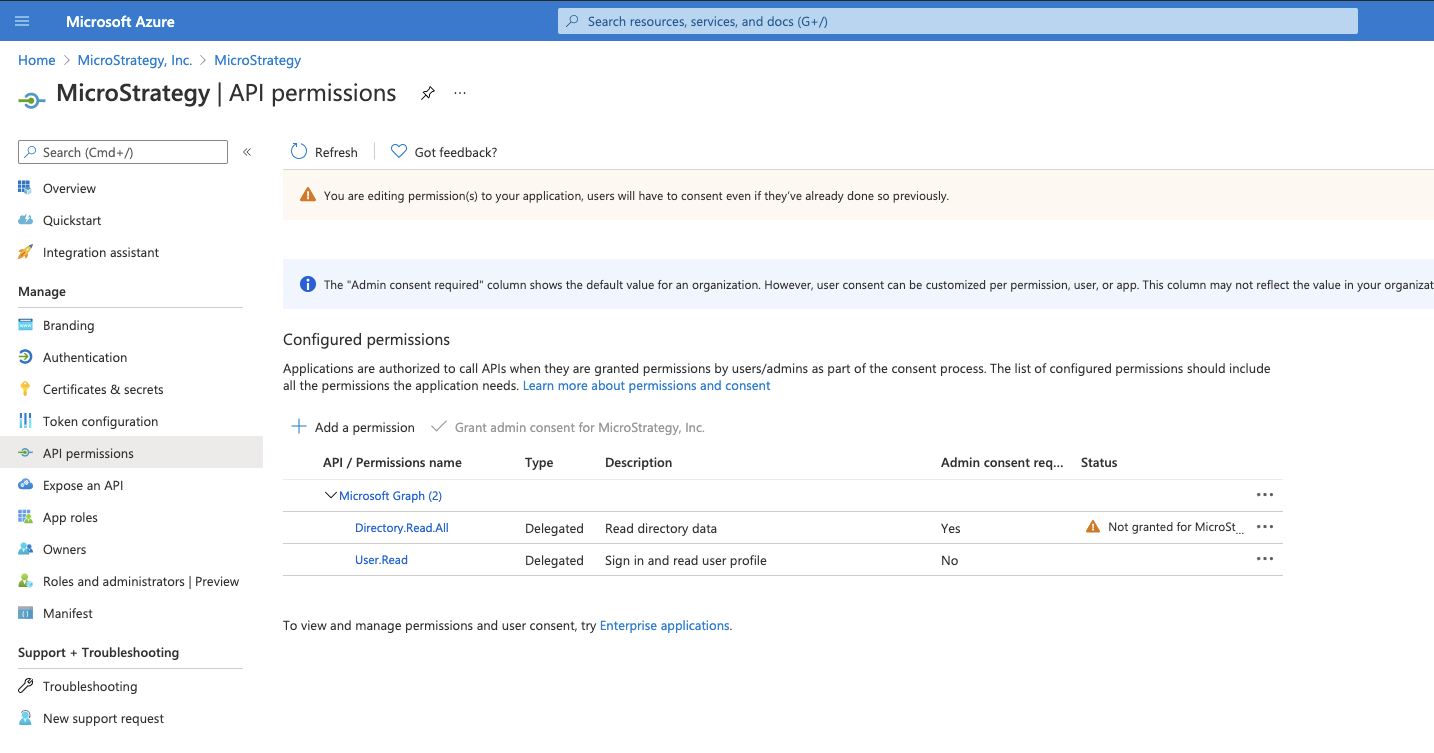Viewport: 1434px width, 753px height.
Task: Open ellipsis menu for Microsoft Graph group
Action: (x=1265, y=495)
